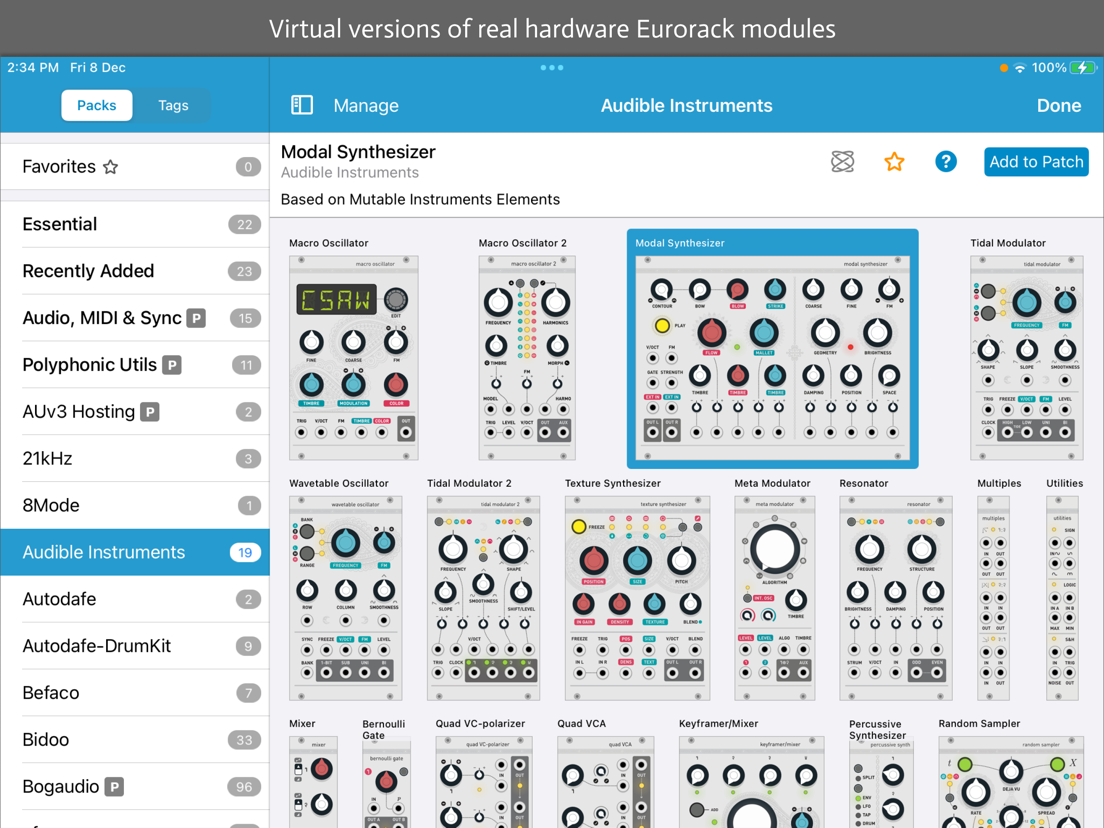Open the Polyphonic Utils pack

coord(134,365)
